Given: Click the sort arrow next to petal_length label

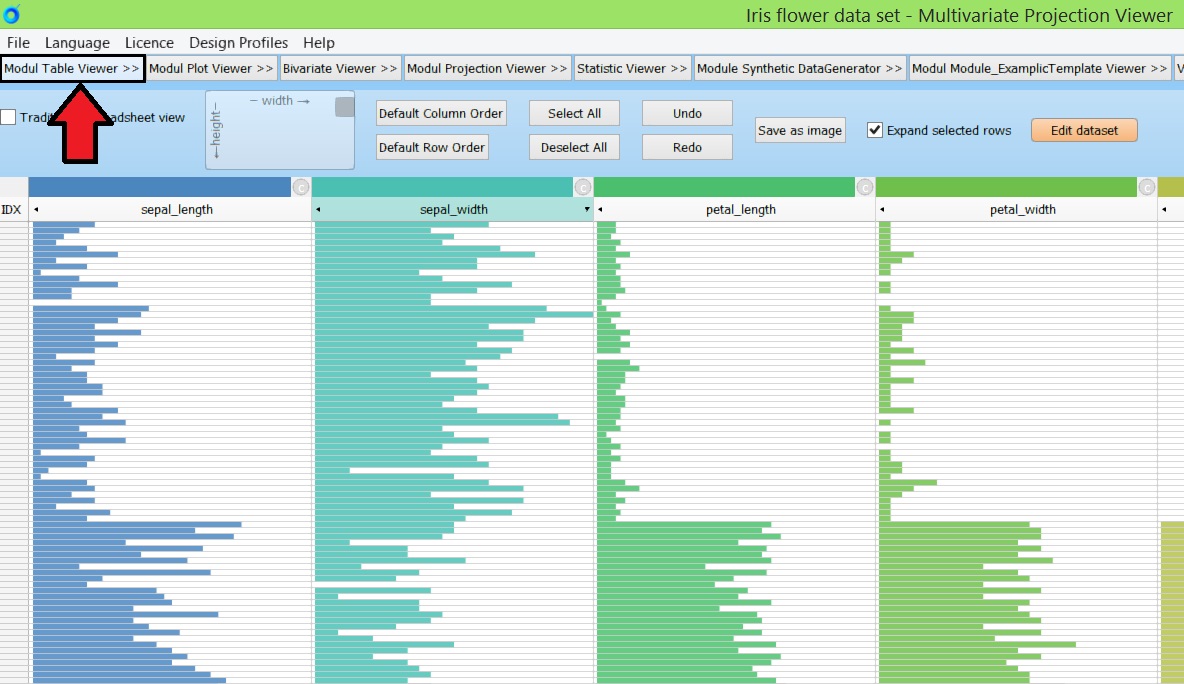Looking at the screenshot, I should (x=600, y=209).
